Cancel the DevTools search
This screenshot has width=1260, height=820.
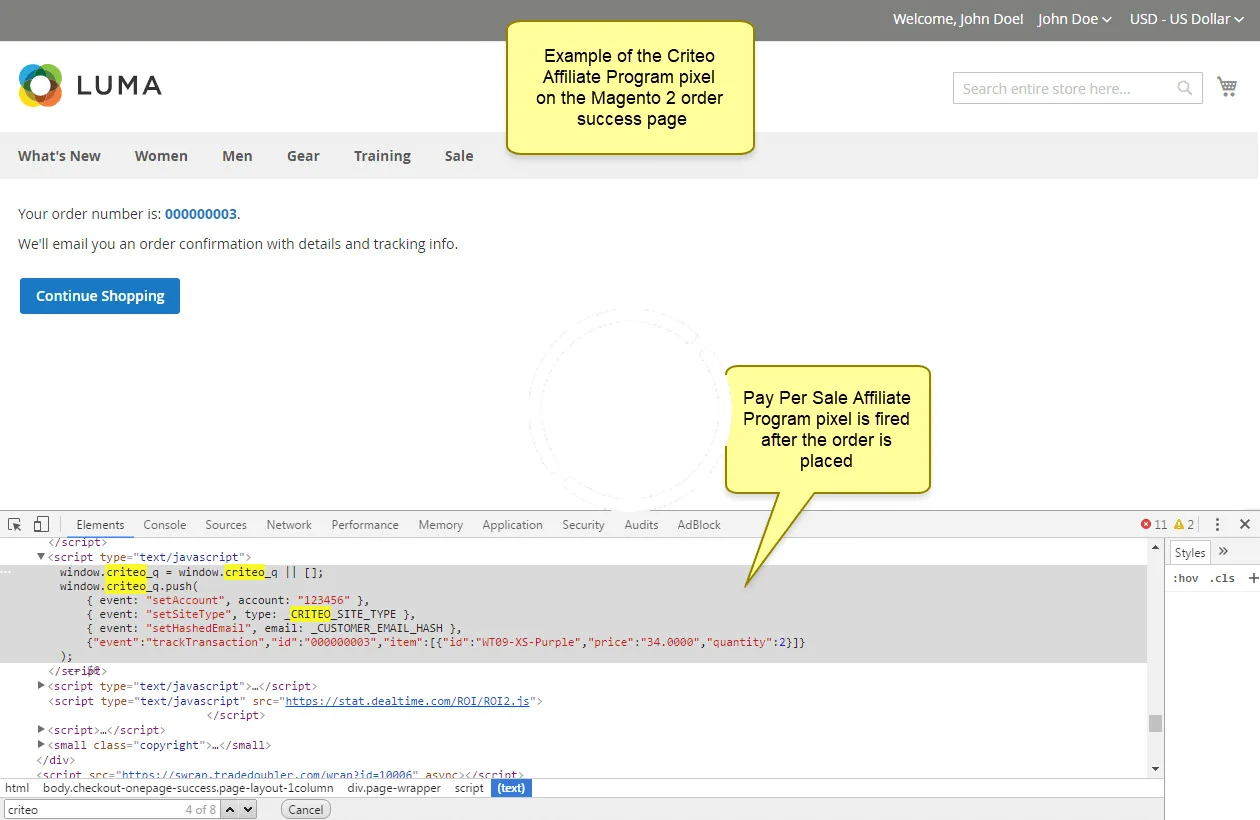coord(305,809)
